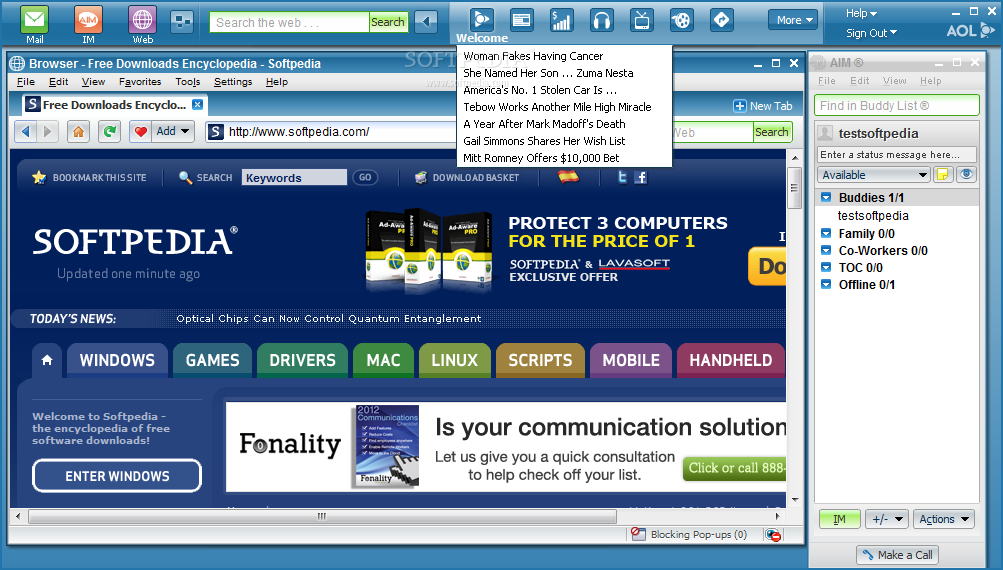Open the Music headphones icon
Image resolution: width=1003 pixels, height=570 pixels.
coord(601,20)
